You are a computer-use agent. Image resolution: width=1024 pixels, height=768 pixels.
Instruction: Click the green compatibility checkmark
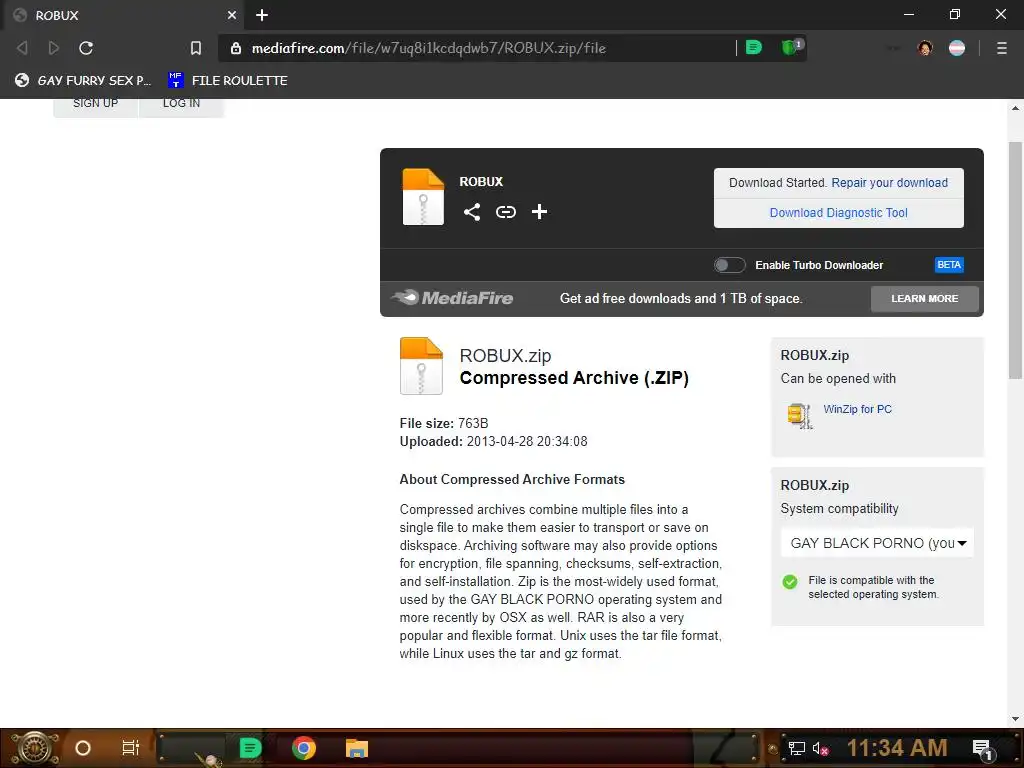point(790,581)
